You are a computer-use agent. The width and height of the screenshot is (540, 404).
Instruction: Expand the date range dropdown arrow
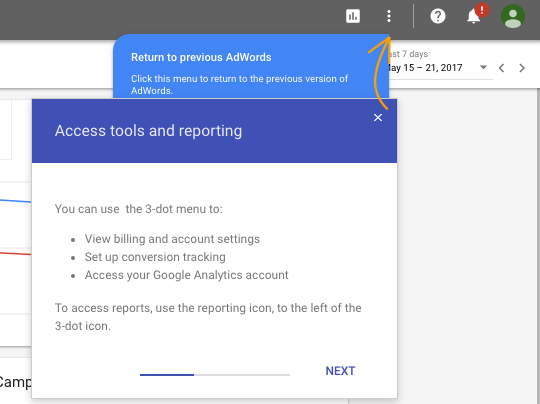coord(484,67)
